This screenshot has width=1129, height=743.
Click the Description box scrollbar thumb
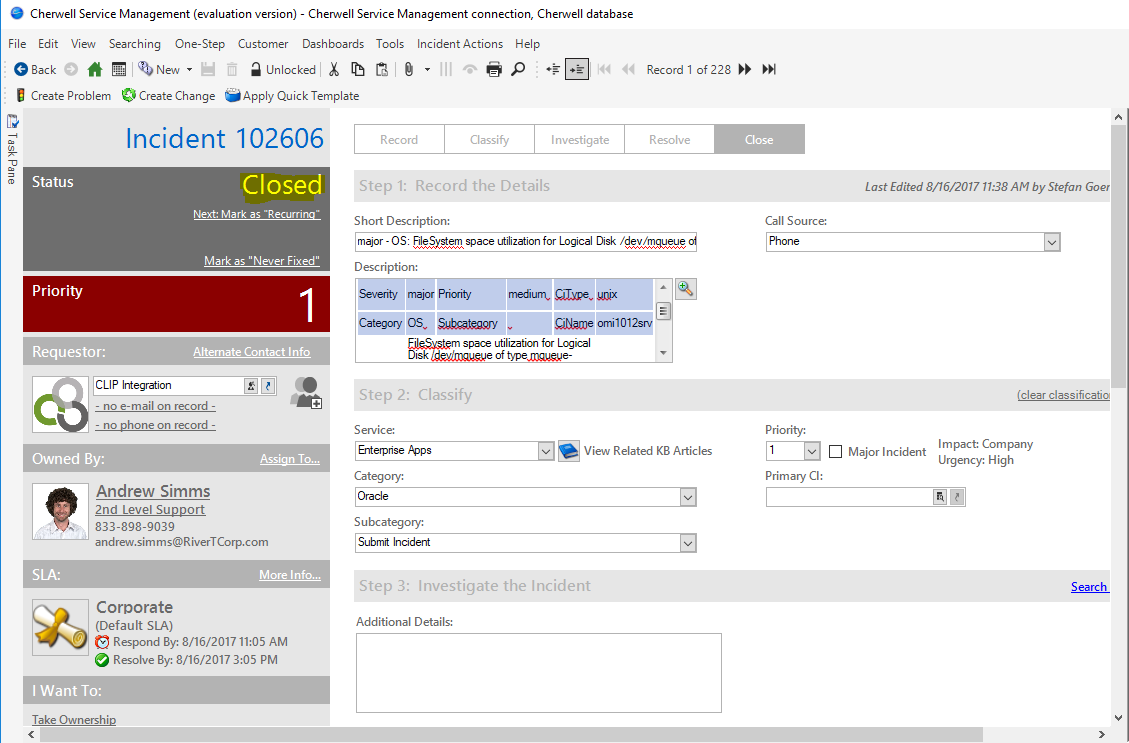tap(664, 312)
